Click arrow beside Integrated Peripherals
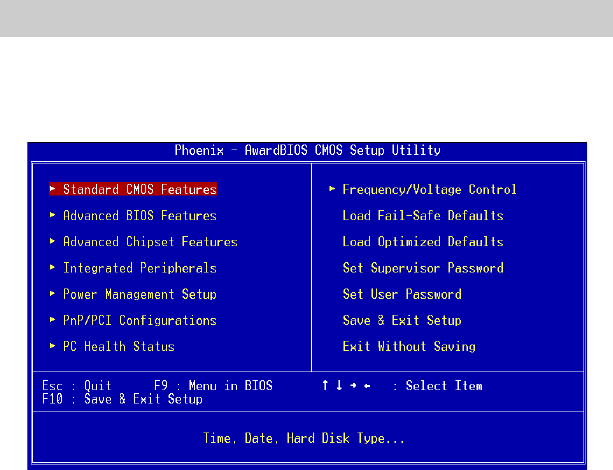613x470 pixels. click(x=52, y=267)
